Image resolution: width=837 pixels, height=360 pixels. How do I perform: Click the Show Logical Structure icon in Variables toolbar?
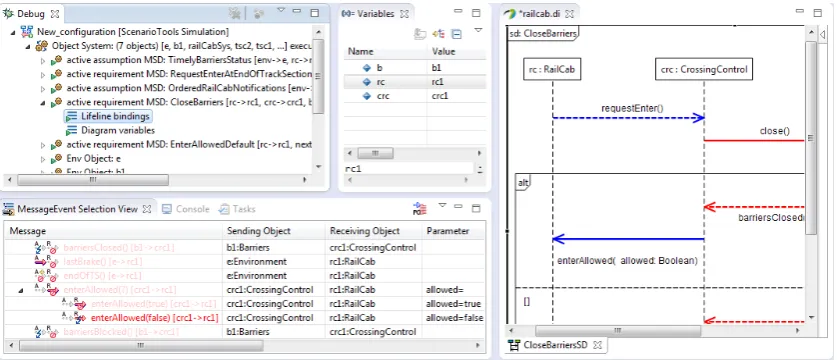(439, 34)
